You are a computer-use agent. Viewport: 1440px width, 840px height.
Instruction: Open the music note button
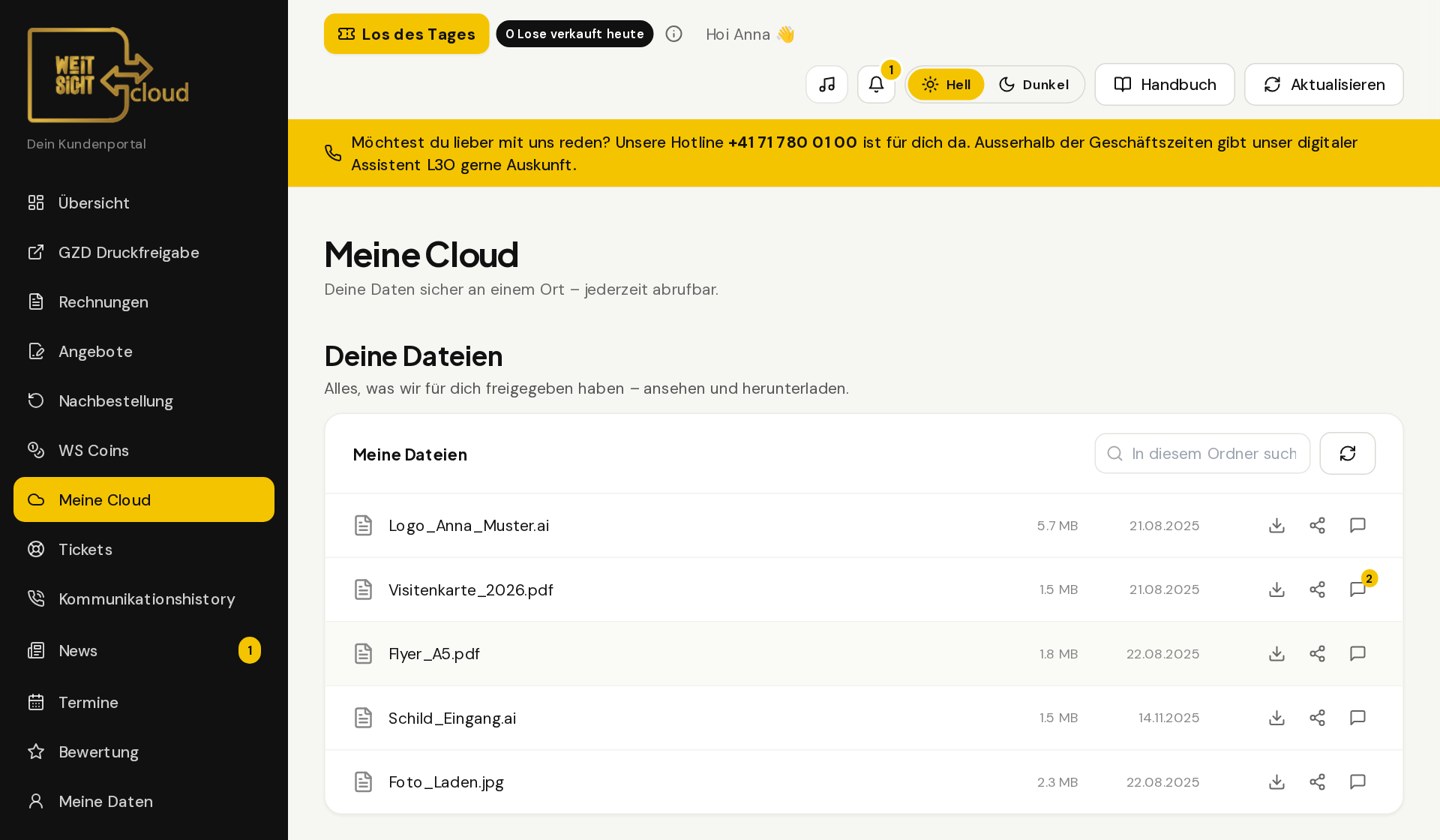click(x=826, y=84)
